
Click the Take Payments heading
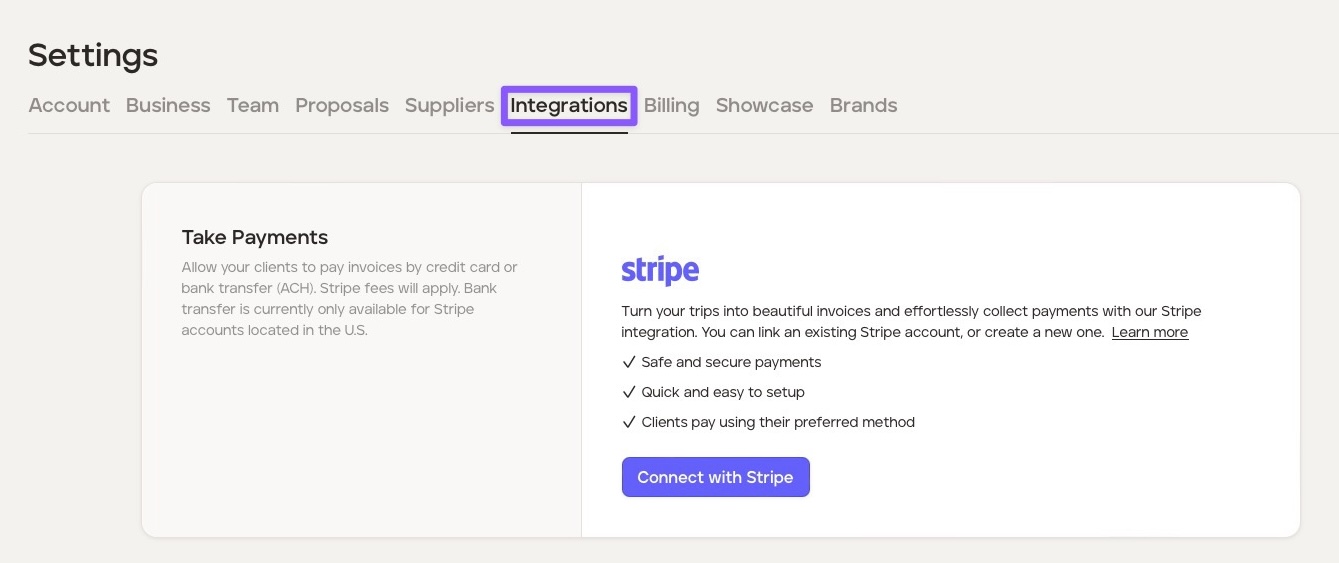point(255,237)
